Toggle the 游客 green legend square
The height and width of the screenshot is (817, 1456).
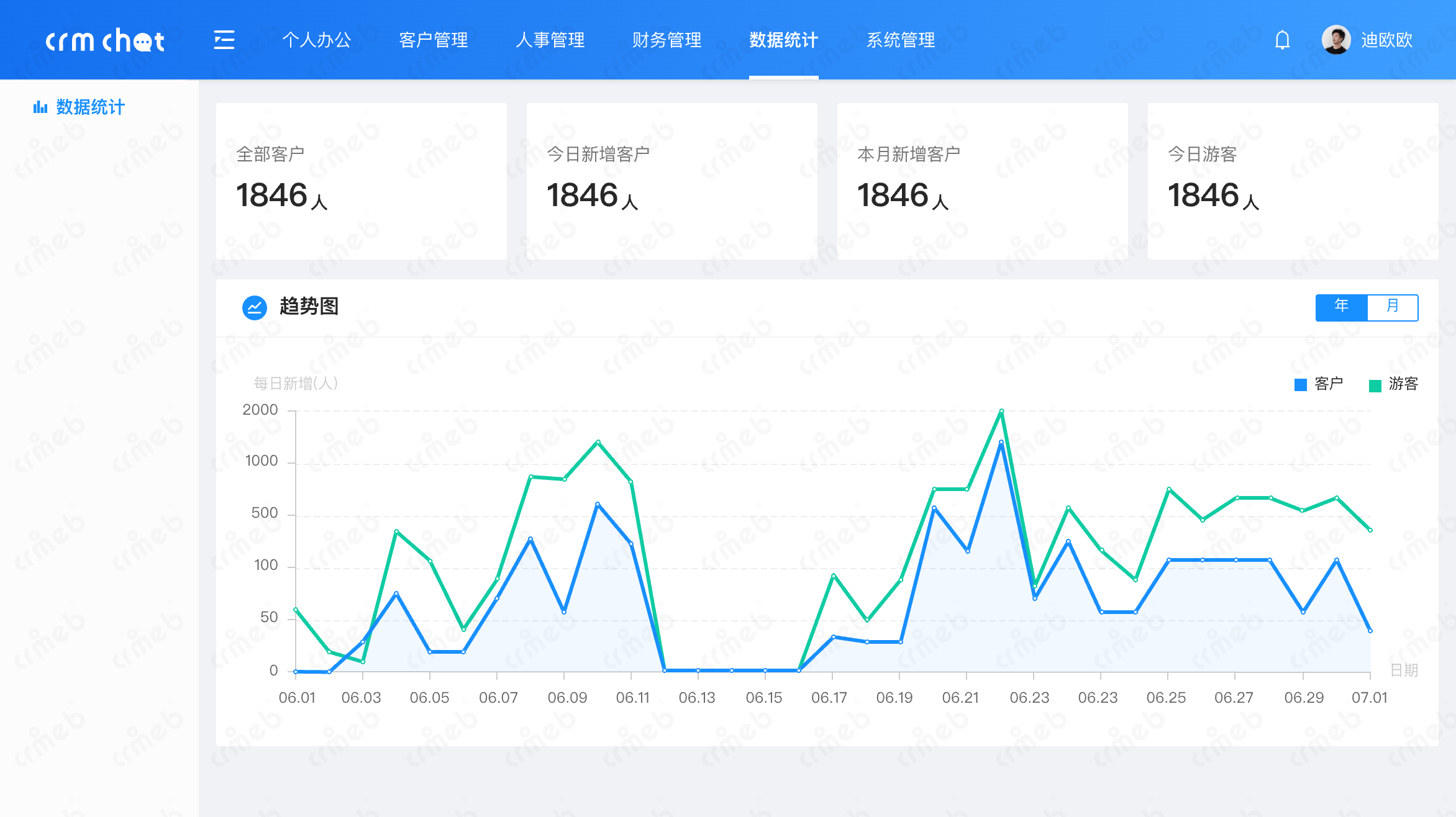[1375, 385]
